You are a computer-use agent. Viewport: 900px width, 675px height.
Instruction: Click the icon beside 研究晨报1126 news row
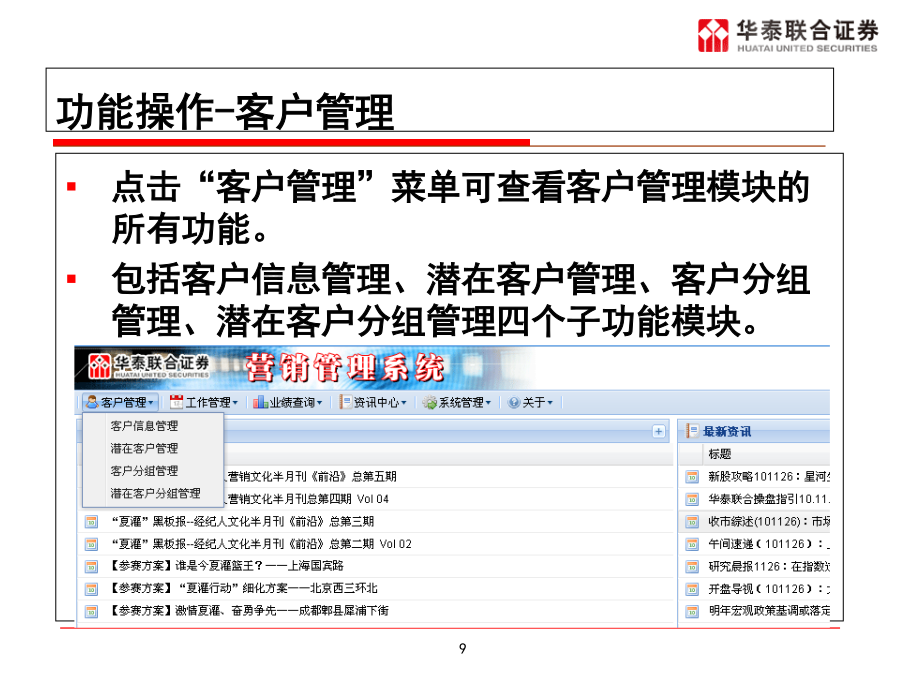click(692, 567)
